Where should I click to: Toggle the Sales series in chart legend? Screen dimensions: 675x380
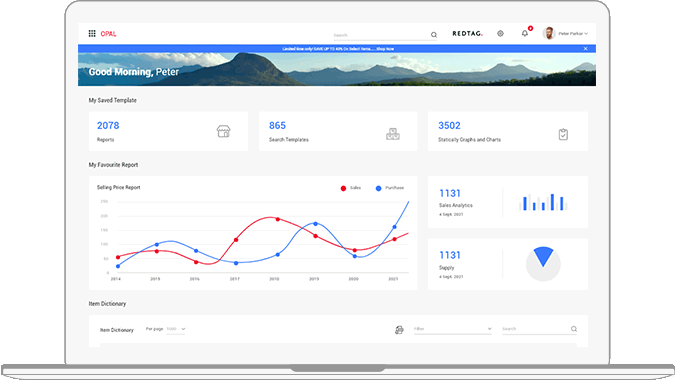pos(351,188)
